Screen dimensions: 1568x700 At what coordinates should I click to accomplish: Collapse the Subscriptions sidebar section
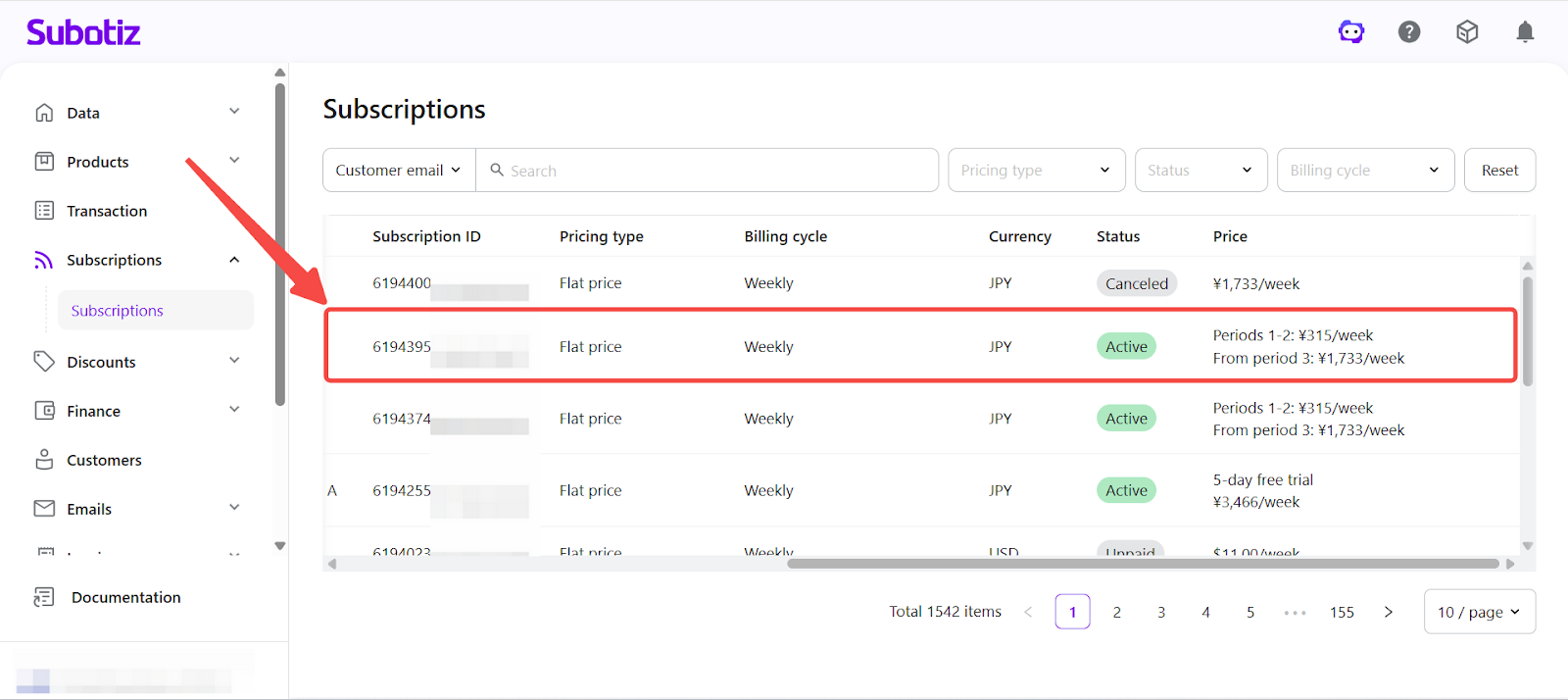click(234, 260)
